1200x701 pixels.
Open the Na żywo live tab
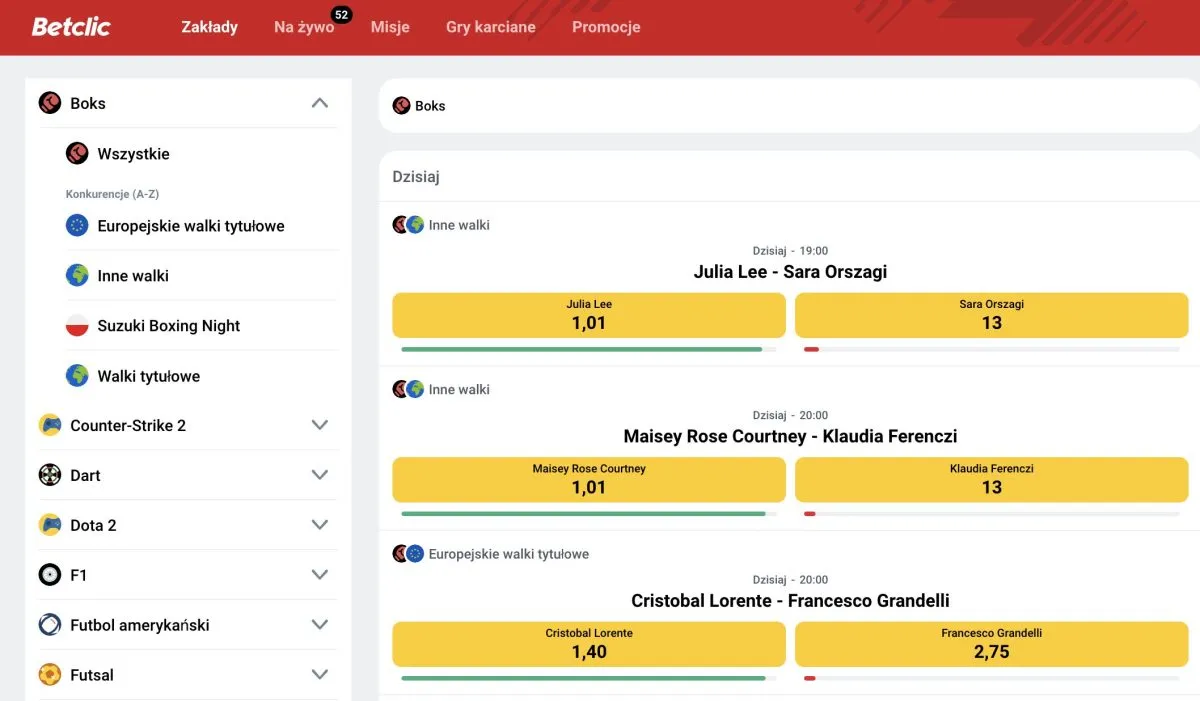304,27
